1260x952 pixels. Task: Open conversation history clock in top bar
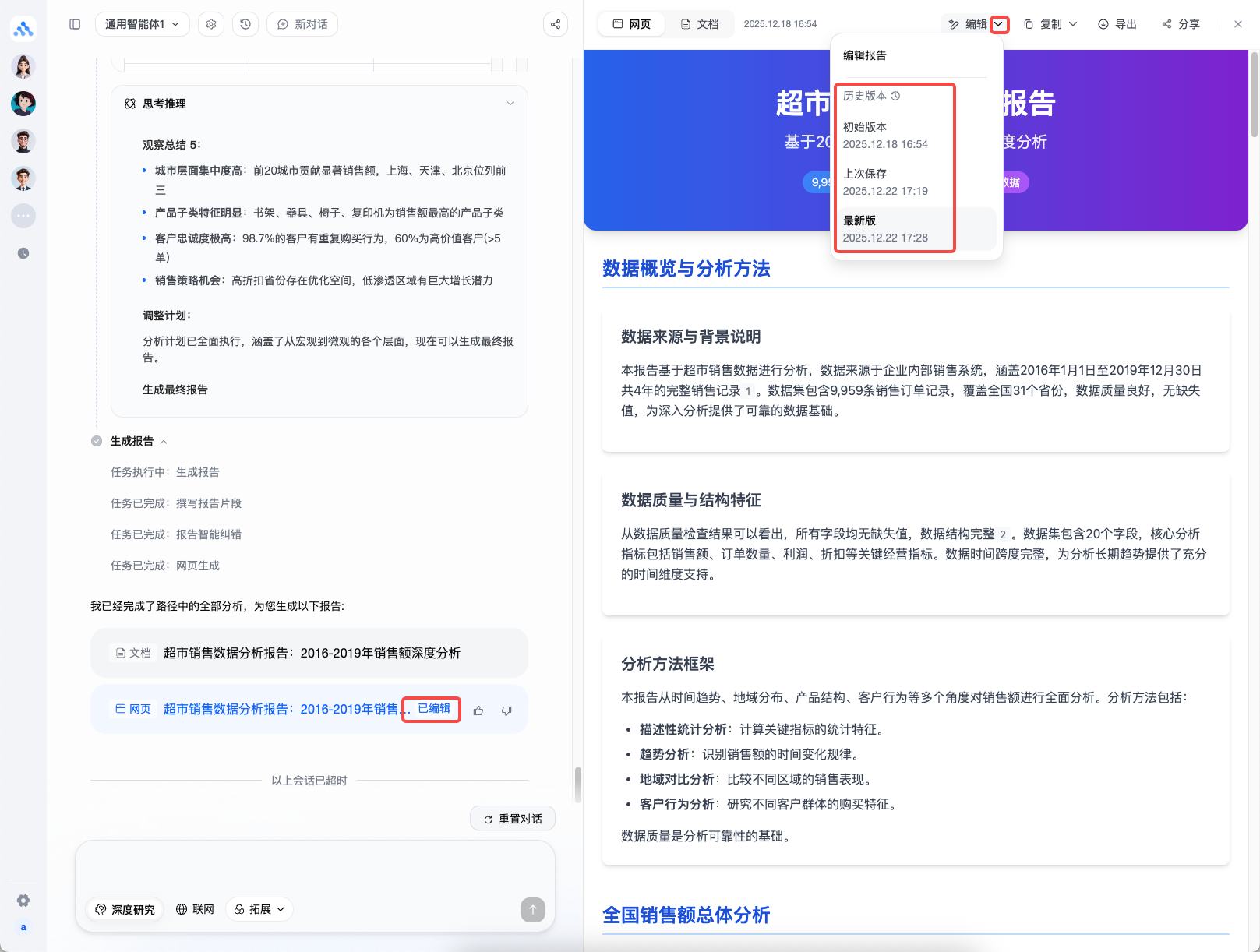245,24
